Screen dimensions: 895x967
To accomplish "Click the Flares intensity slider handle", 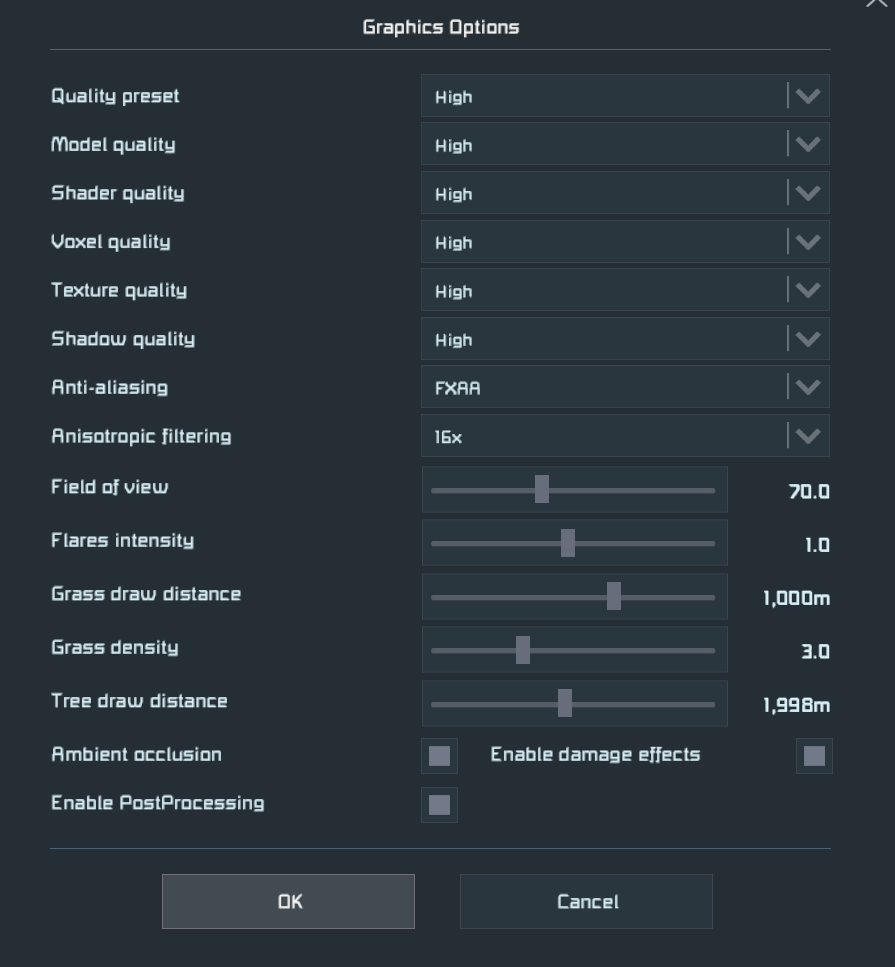I will click(568, 543).
